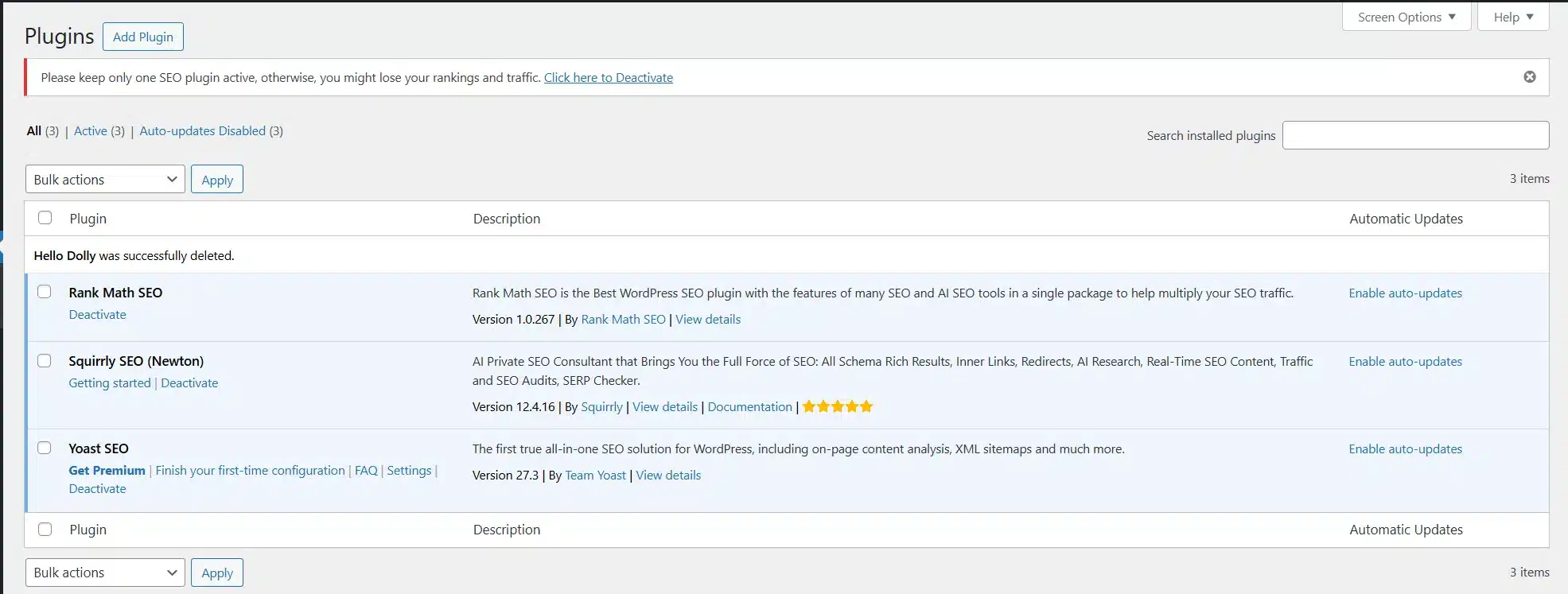Click the Add Plugin button

tap(143, 37)
